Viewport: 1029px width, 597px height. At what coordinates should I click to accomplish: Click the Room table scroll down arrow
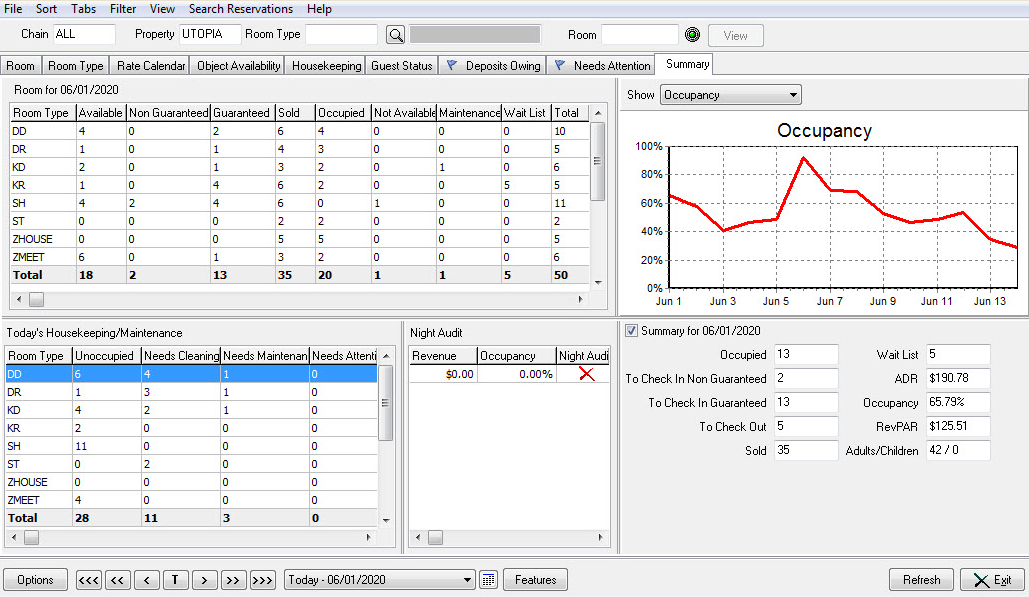[x=598, y=283]
